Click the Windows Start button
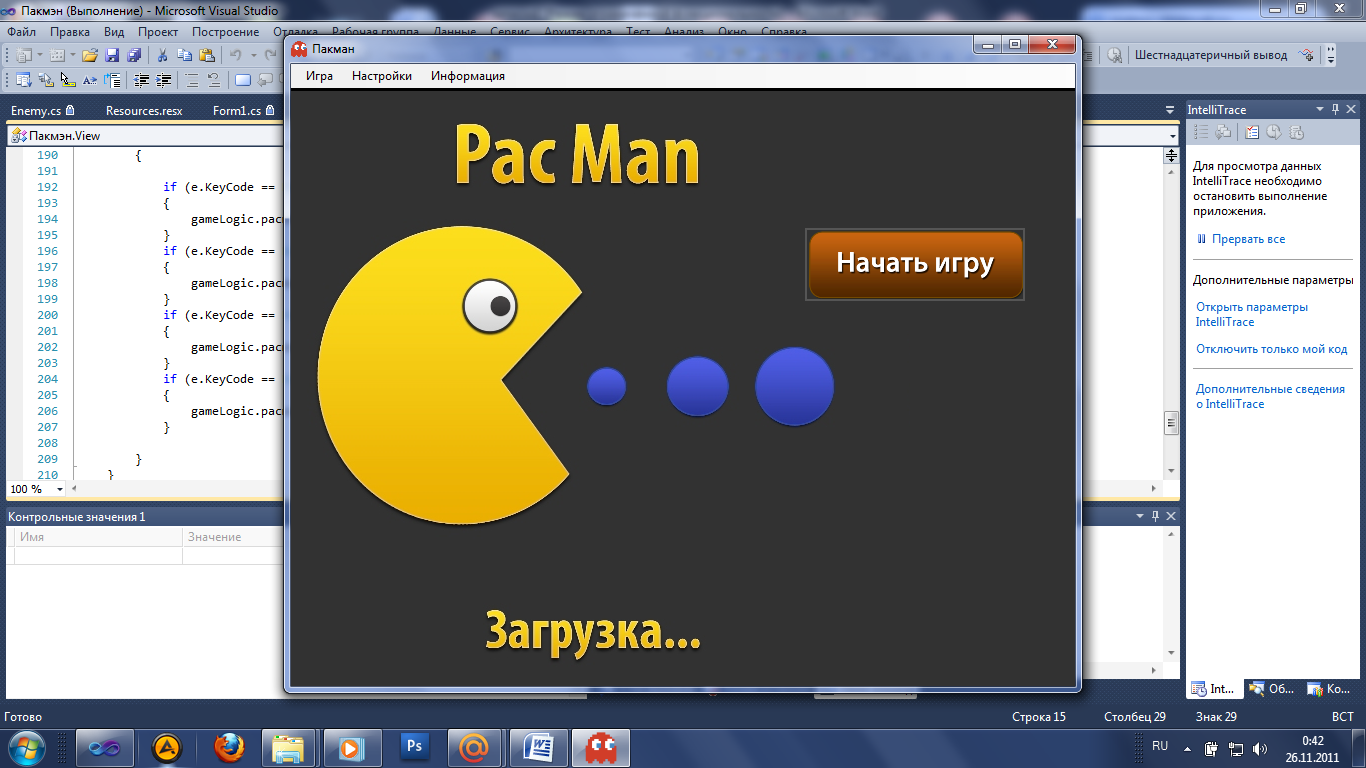The width and height of the screenshot is (1366, 768). (x=25, y=748)
